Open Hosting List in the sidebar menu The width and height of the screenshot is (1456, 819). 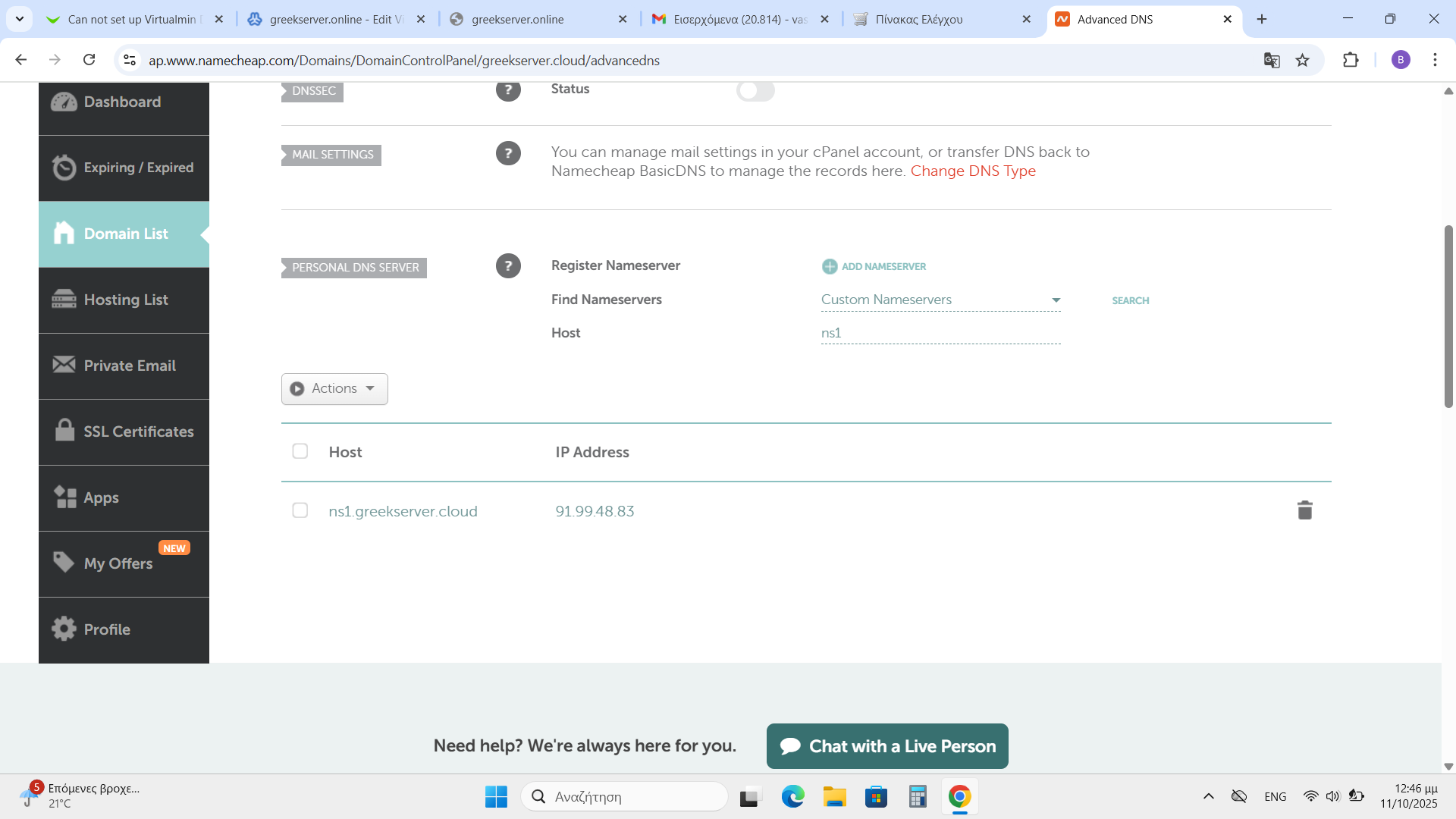(x=124, y=300)
